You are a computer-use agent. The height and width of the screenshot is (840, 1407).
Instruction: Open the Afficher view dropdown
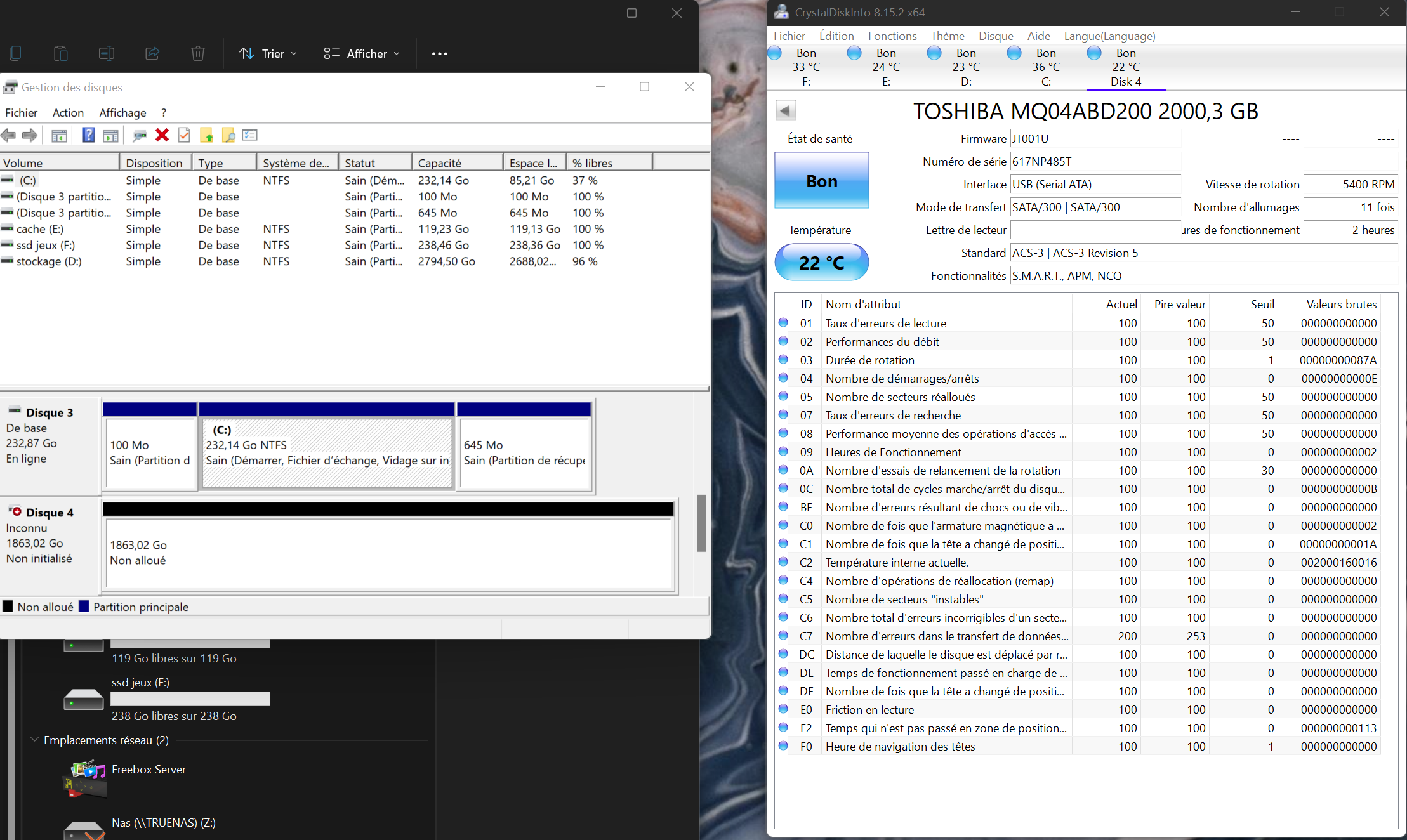coord(362,54)
